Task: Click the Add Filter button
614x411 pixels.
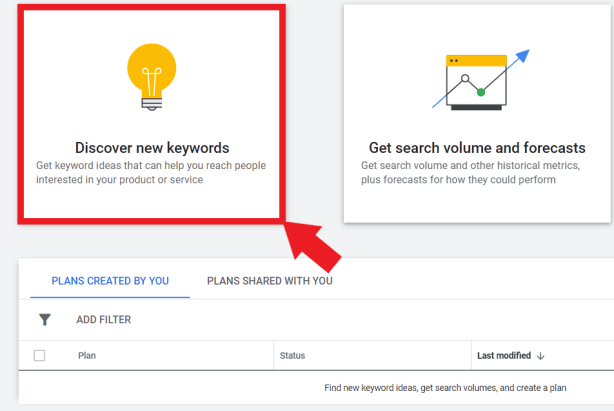Action: (104, 319)
